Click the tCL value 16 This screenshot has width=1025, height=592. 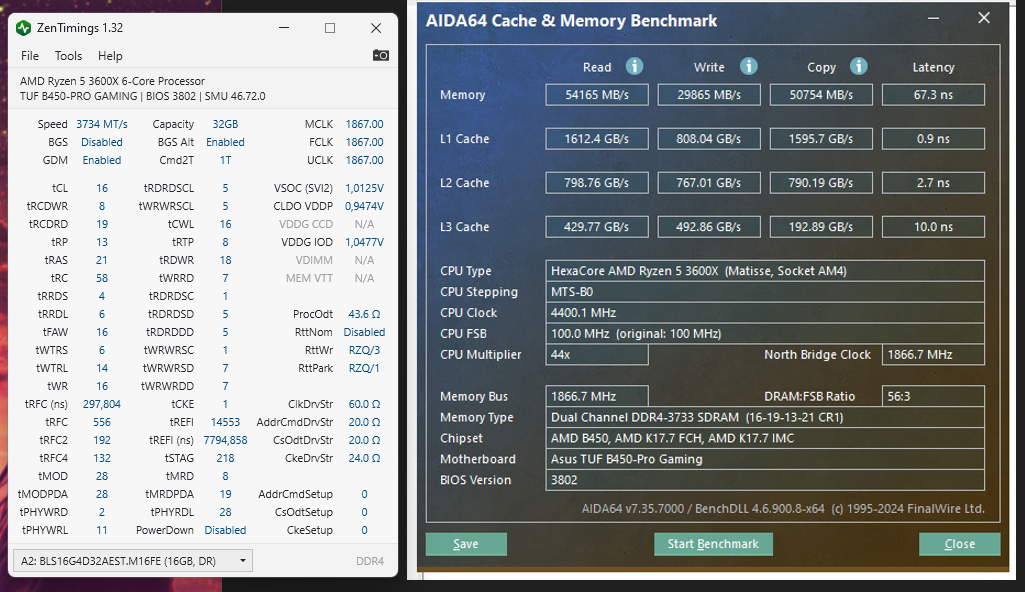click(x=102, y=188)
